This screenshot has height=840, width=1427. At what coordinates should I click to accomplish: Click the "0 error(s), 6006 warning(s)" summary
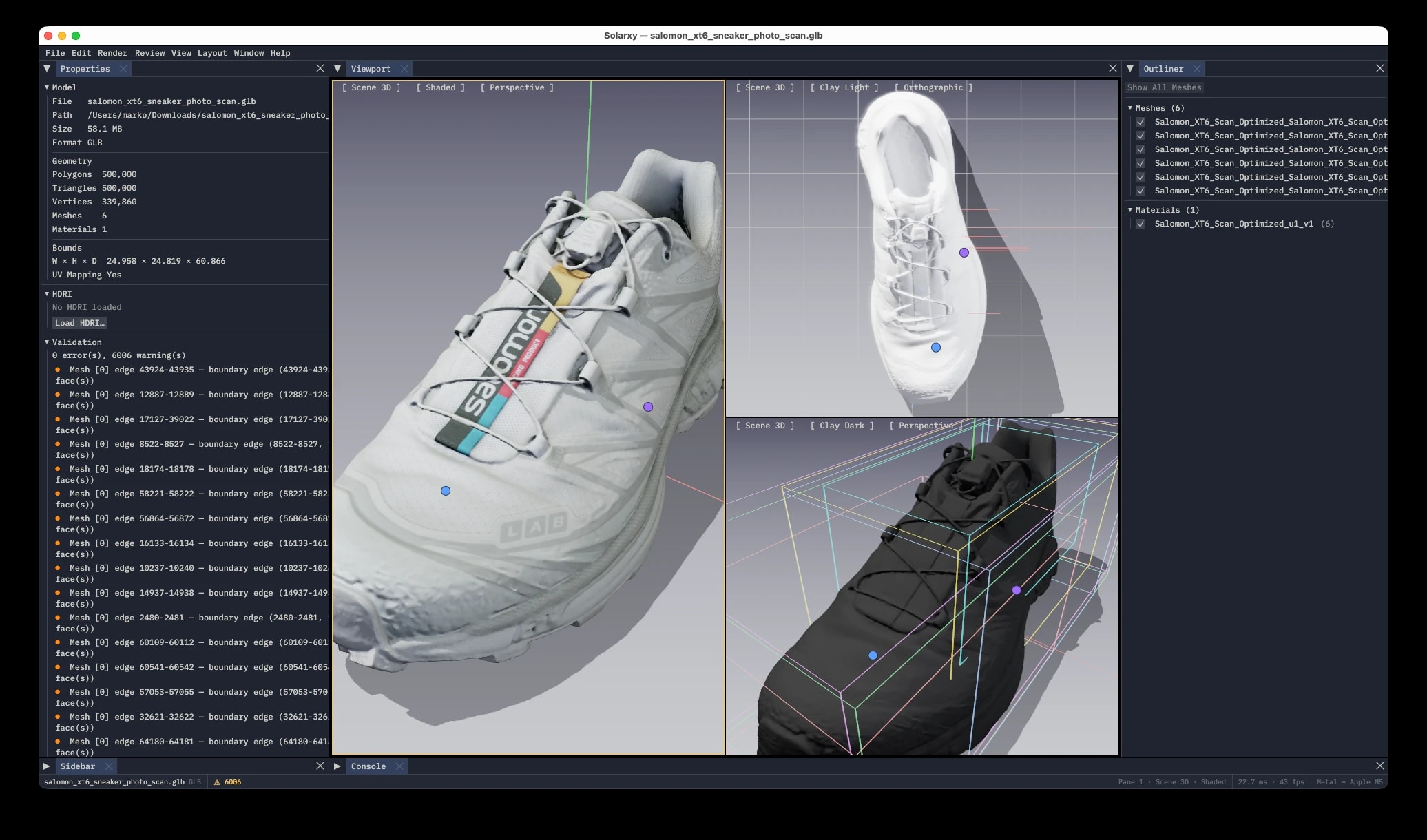pyautogui.click(x=119, y=355)
